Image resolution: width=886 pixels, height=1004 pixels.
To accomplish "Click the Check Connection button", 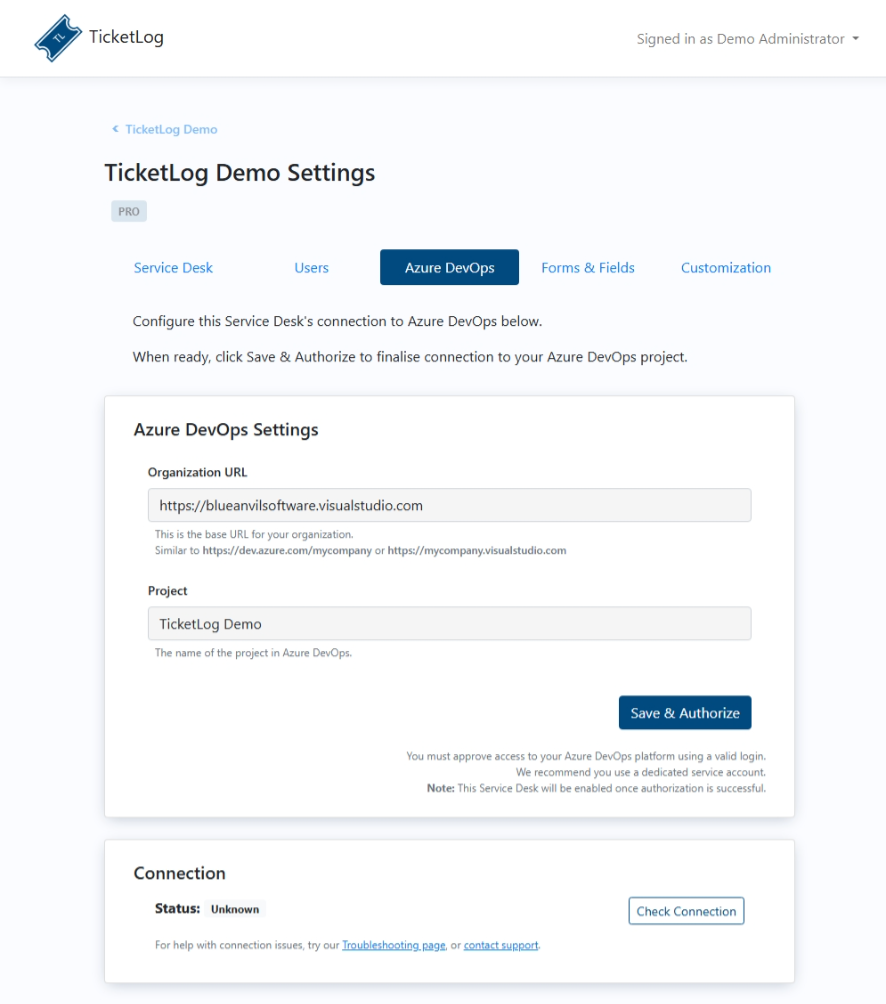I will click(x=686, y=911).
